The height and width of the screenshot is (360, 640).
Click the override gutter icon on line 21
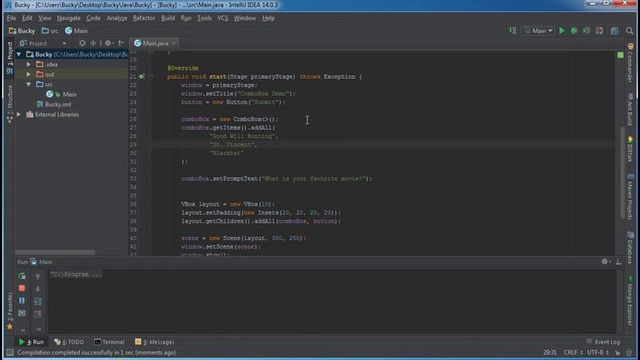[141, 76]
